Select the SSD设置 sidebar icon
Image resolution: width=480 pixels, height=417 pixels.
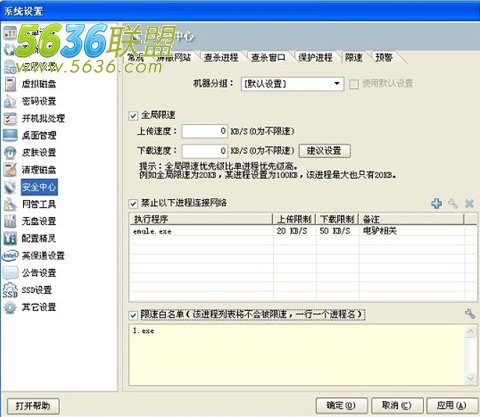tap(10, 290)
